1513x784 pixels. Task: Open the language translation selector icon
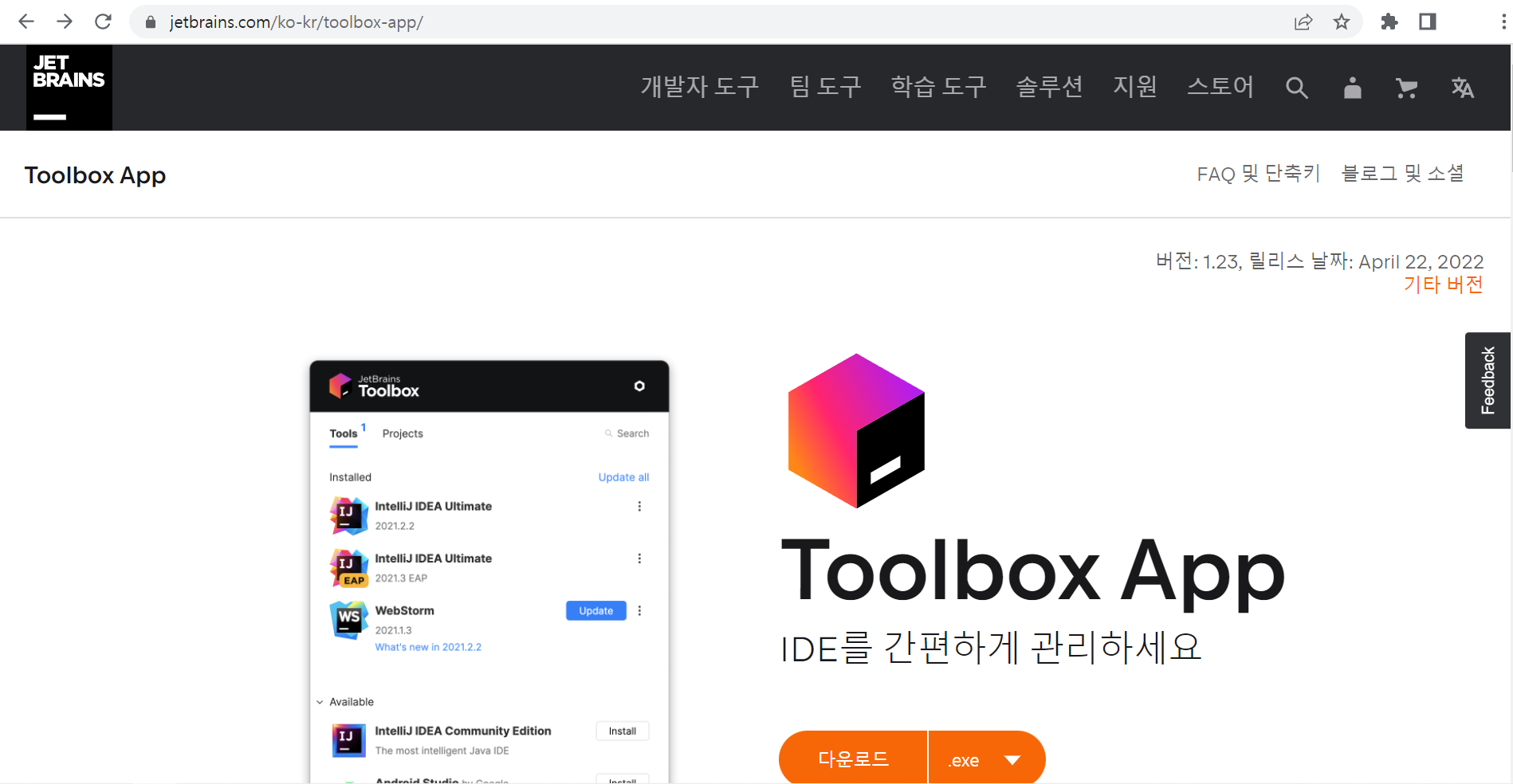click(1463, 88)
